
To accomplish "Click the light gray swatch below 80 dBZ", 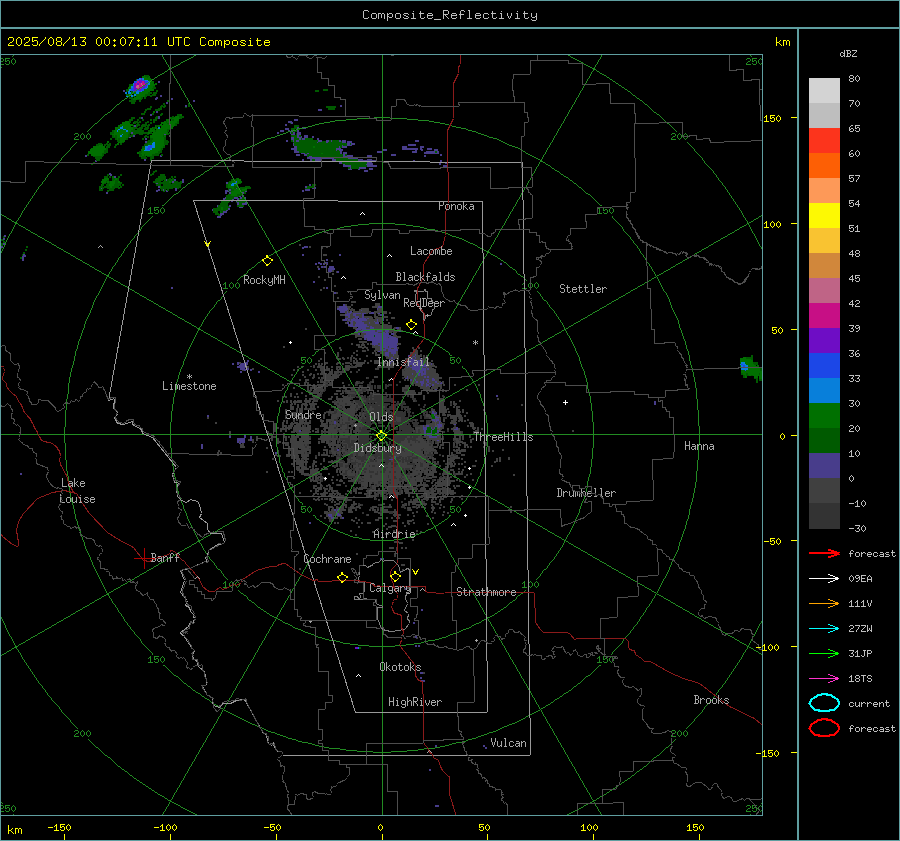I will [824, 90].
